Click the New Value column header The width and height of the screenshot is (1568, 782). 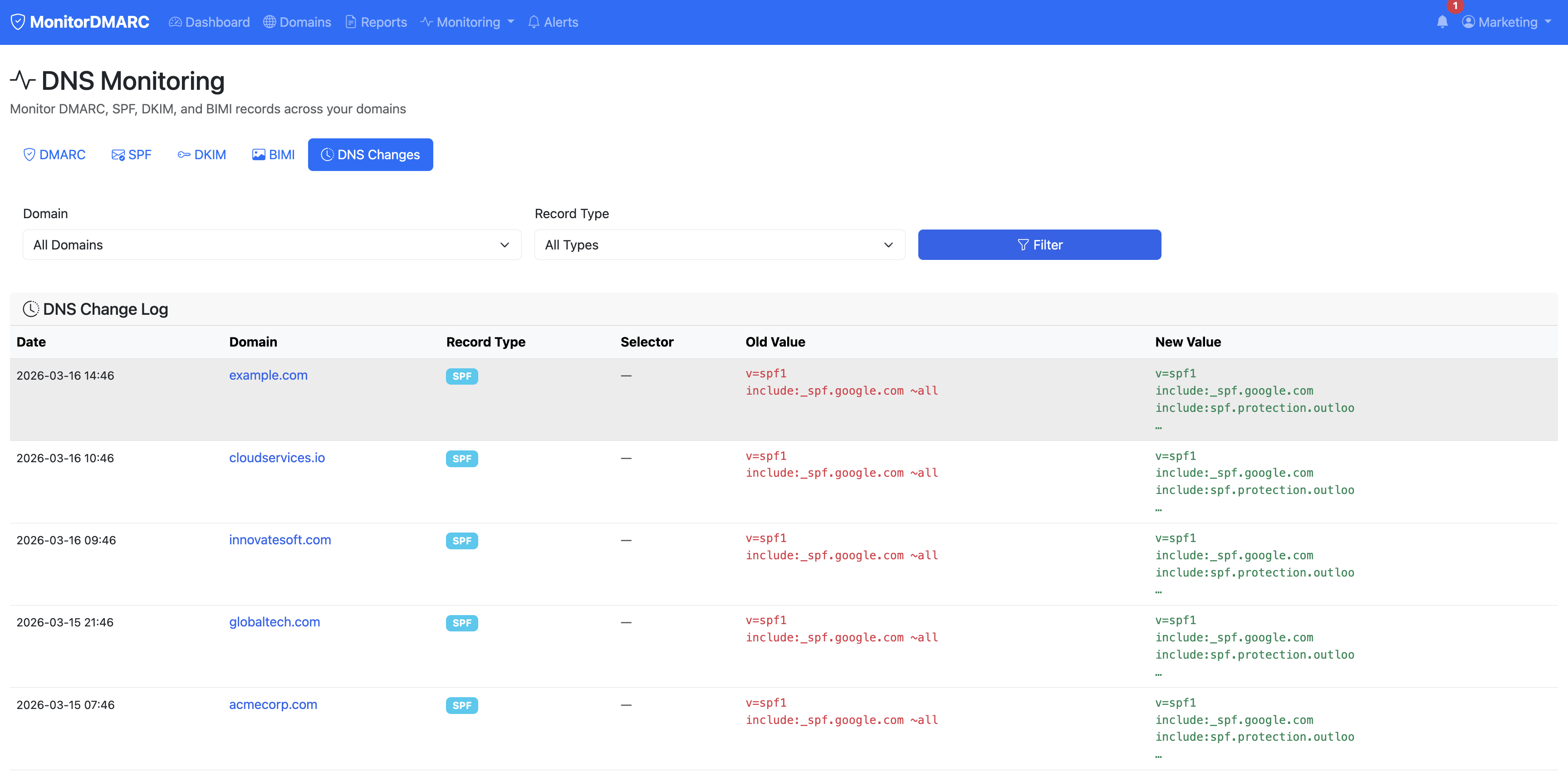[1188, 342]
